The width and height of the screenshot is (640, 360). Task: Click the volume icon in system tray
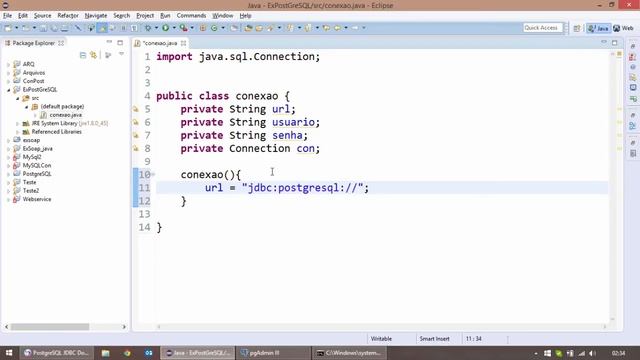[x=593, y=353]
